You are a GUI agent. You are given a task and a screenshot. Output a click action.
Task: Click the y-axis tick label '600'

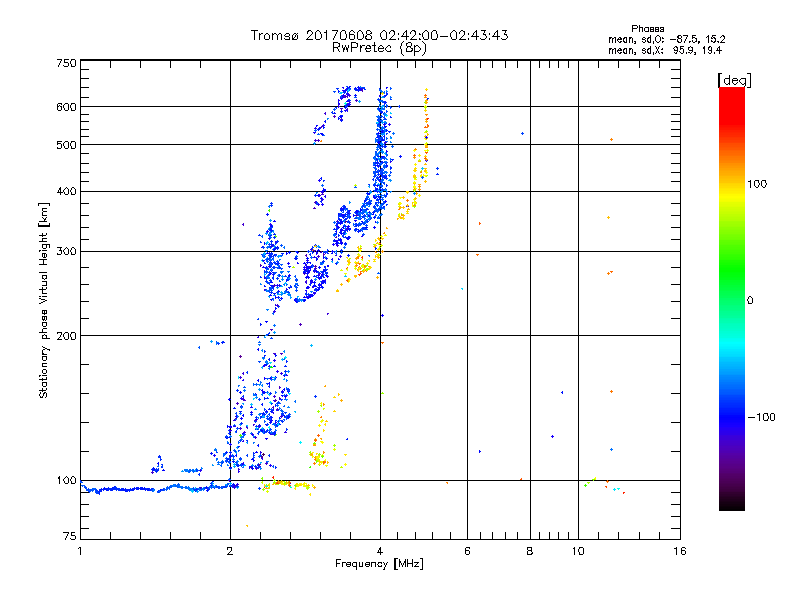(66, 107)
